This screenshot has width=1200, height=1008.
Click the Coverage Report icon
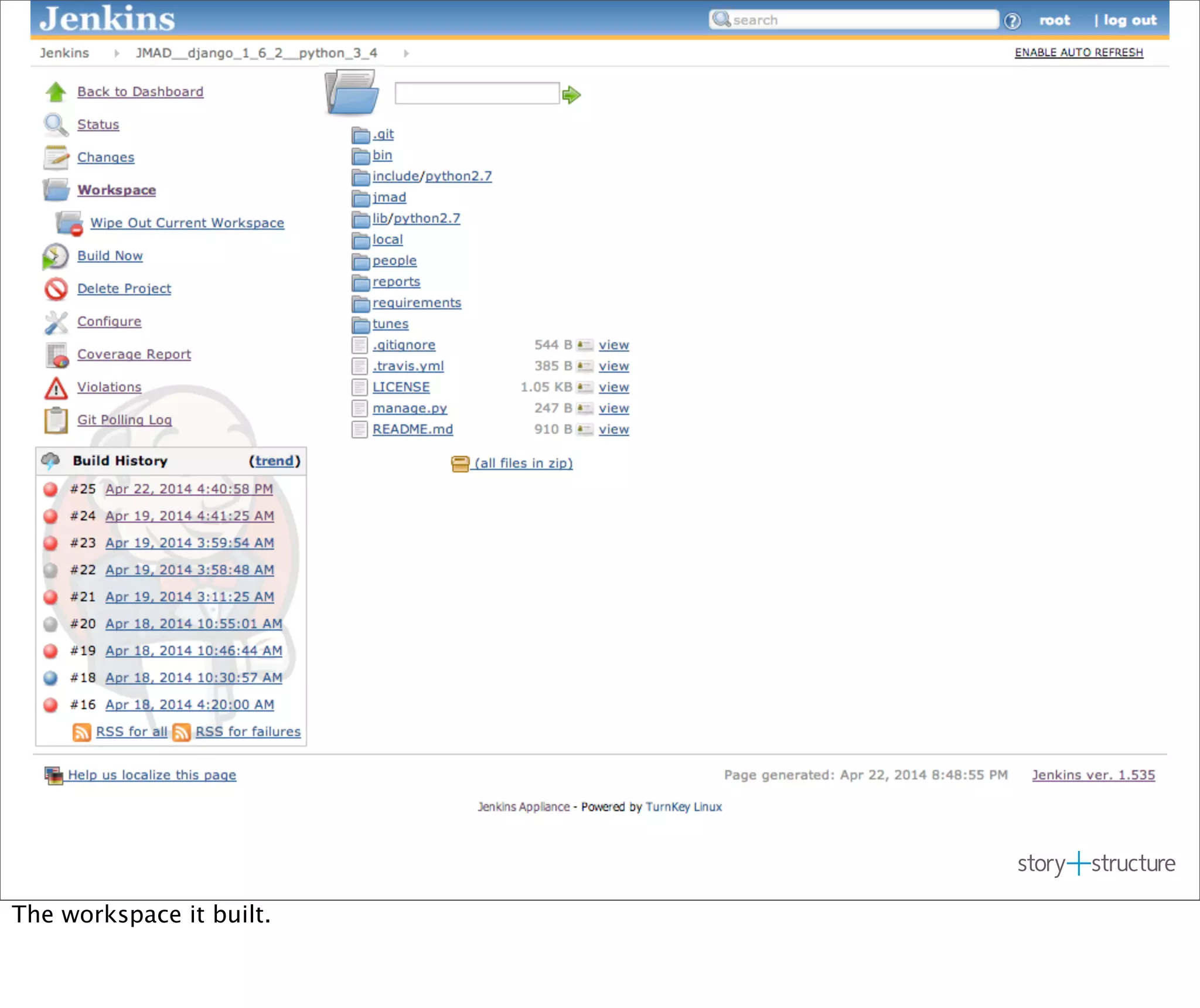57,355
